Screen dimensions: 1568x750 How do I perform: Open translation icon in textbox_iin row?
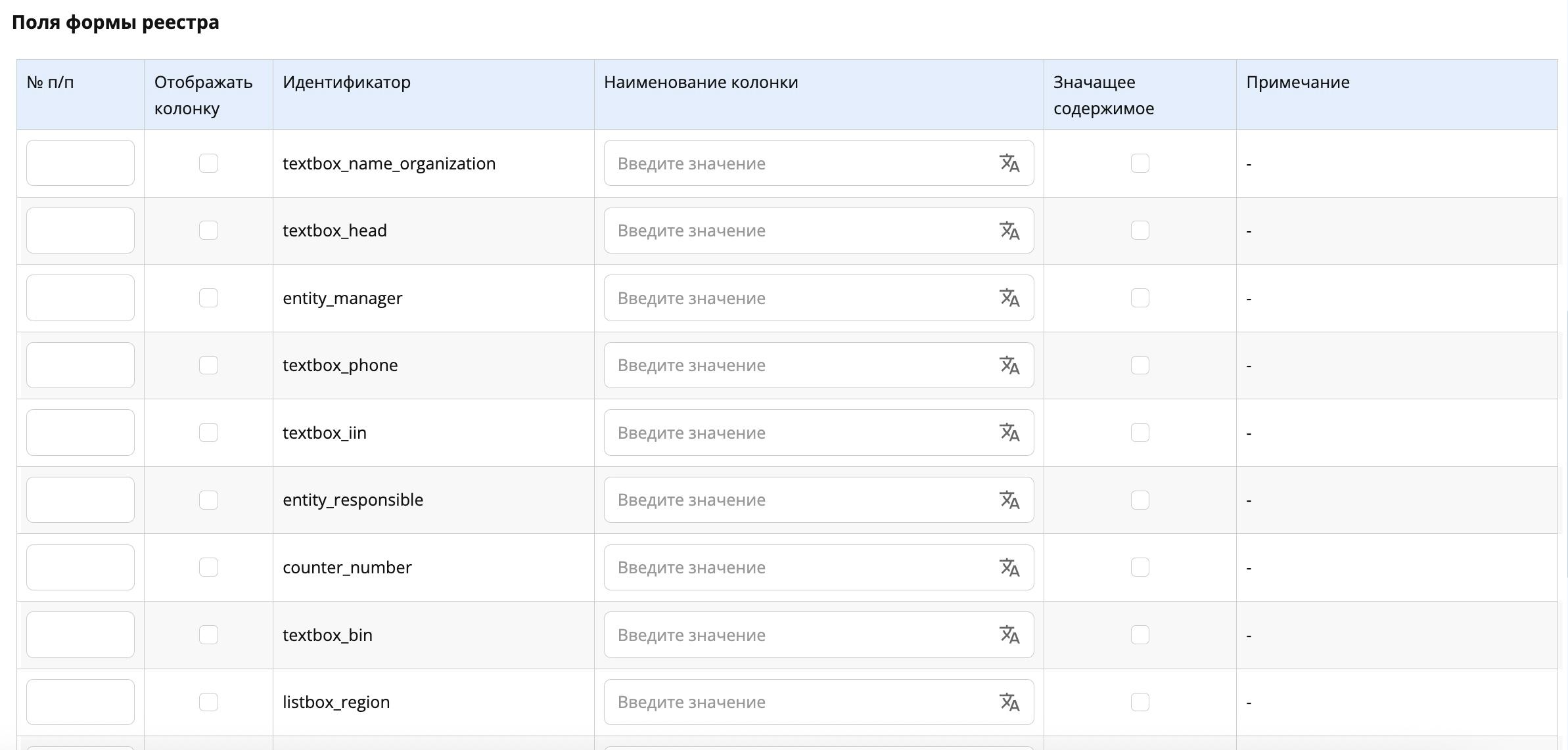point(1009,433)
